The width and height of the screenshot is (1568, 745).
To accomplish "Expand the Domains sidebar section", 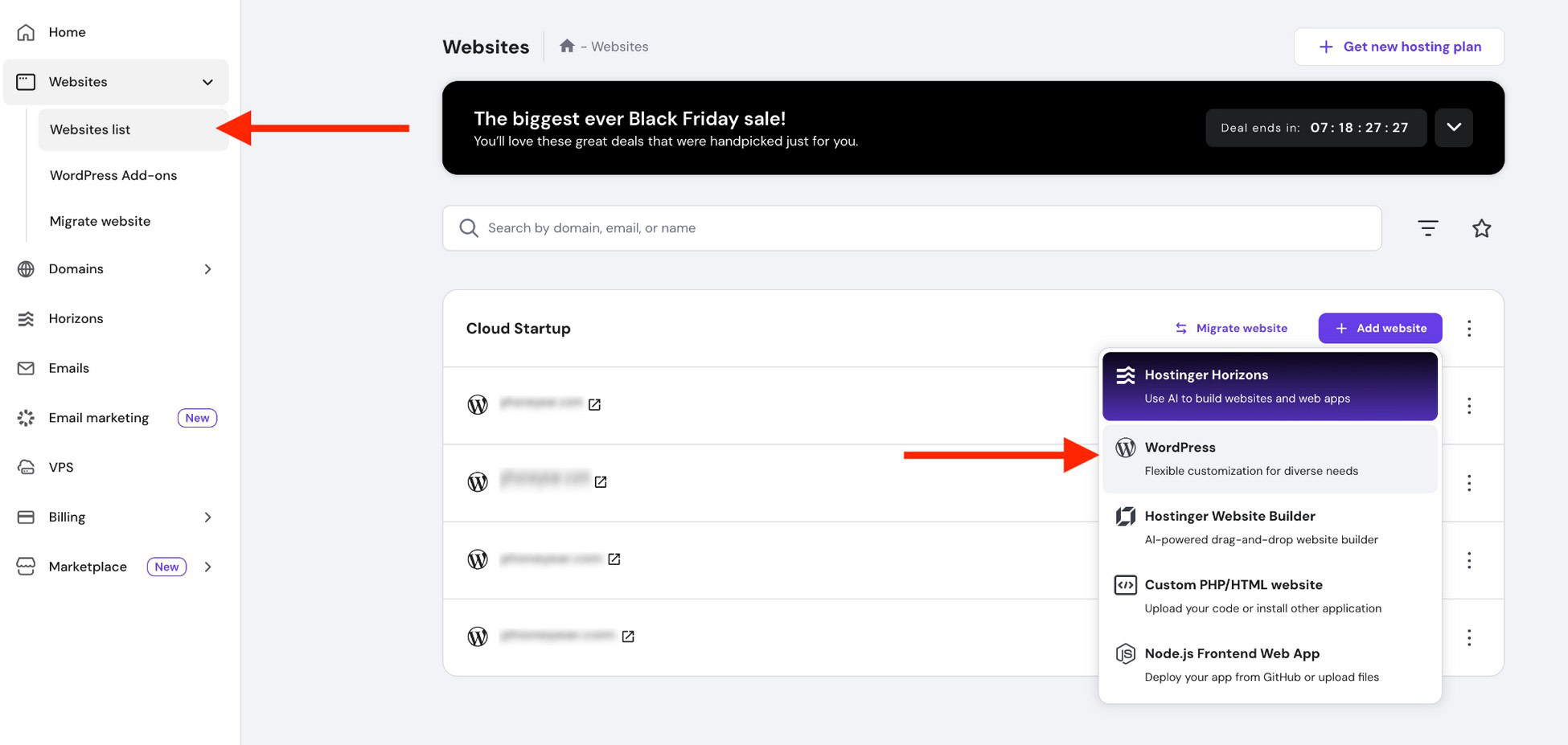I will 207,268.
